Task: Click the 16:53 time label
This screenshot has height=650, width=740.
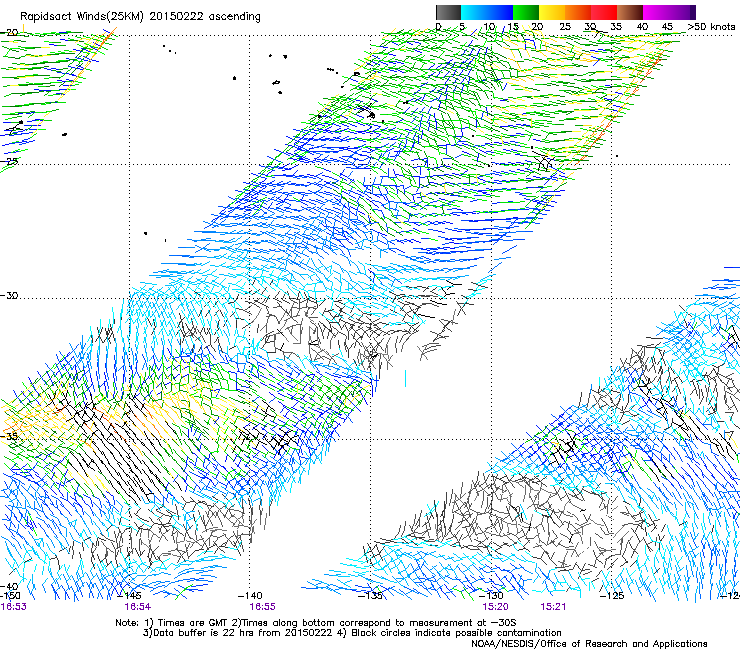Action: [x=13, y=607]
